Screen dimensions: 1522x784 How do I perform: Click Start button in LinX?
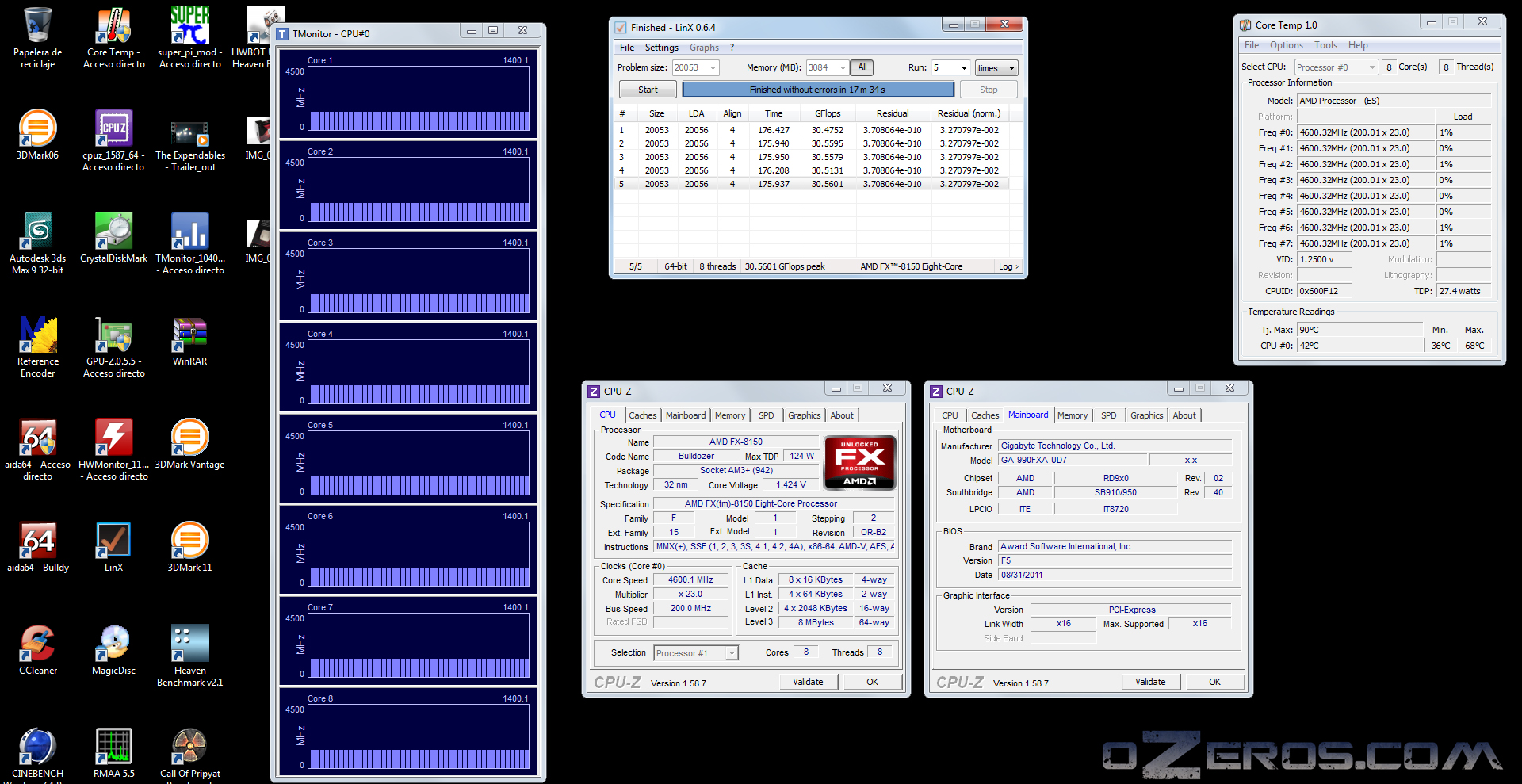[x=648, y=90]
